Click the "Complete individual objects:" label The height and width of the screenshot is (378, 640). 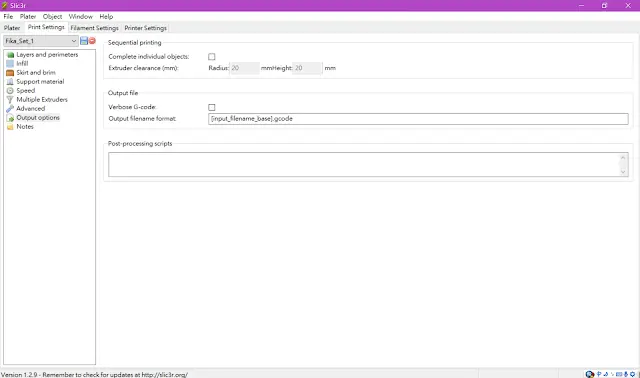point(149,57)
